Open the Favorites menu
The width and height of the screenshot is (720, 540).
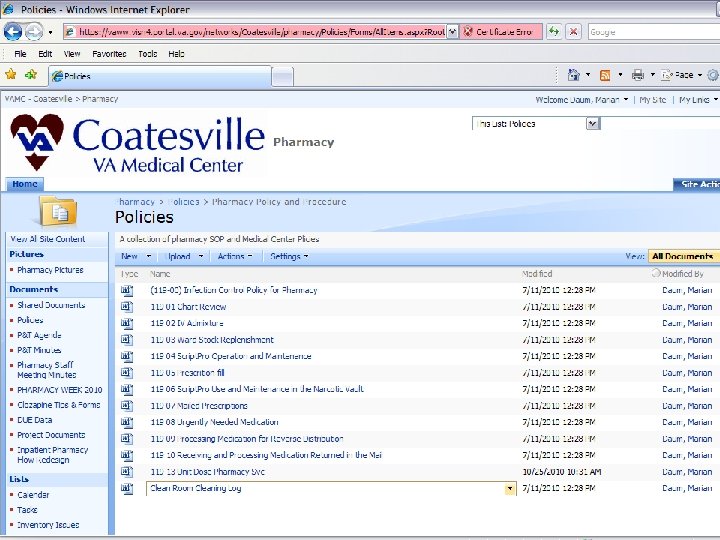[x=109, y=54]
